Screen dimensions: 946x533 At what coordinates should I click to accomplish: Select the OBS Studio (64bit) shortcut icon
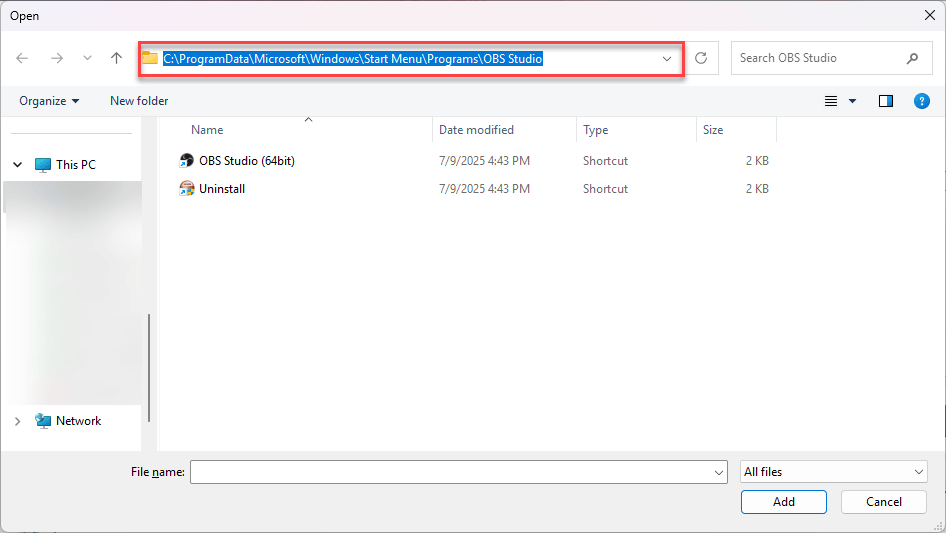[186, 161]
